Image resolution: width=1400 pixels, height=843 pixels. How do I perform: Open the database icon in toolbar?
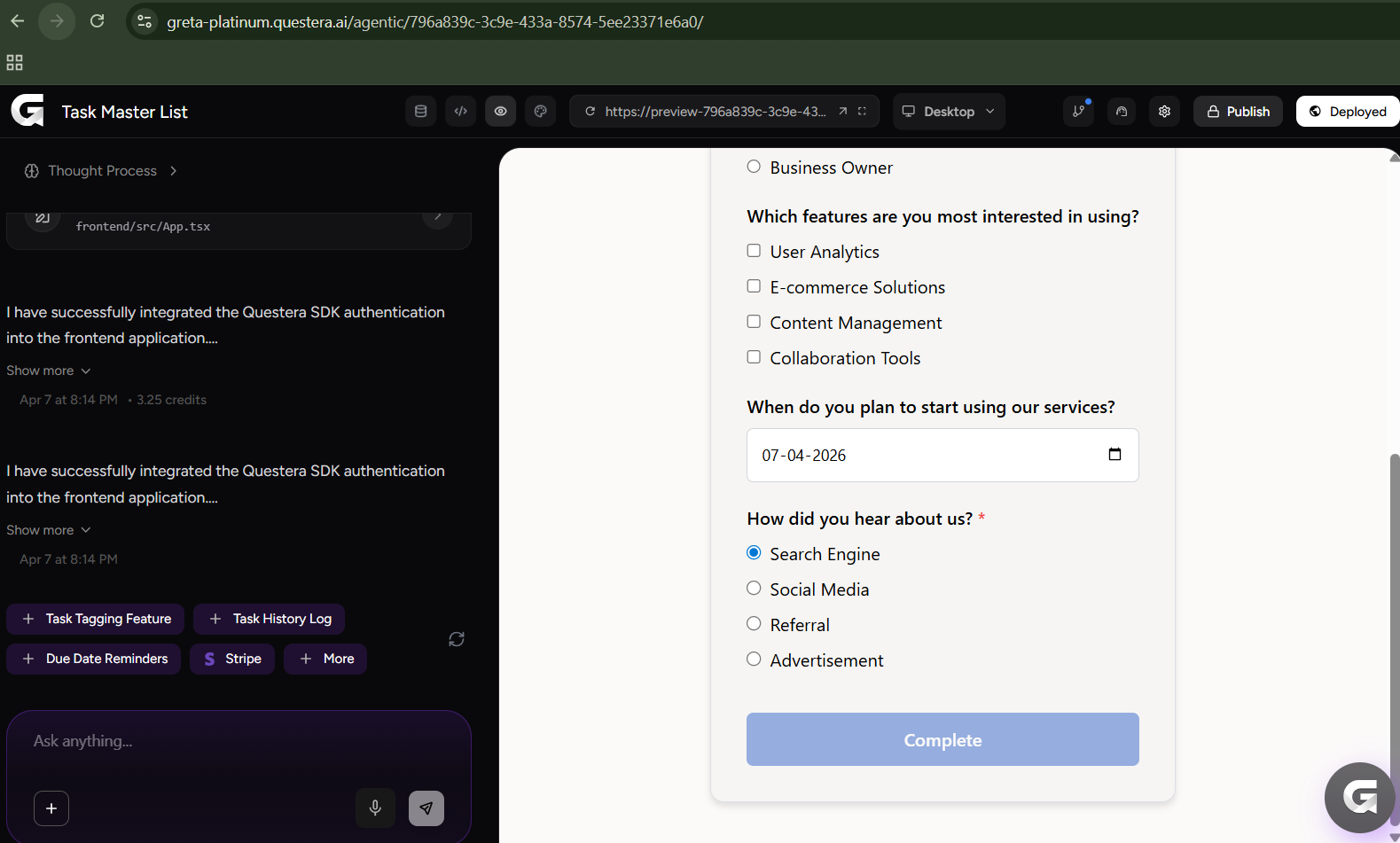tap(421, 112)
